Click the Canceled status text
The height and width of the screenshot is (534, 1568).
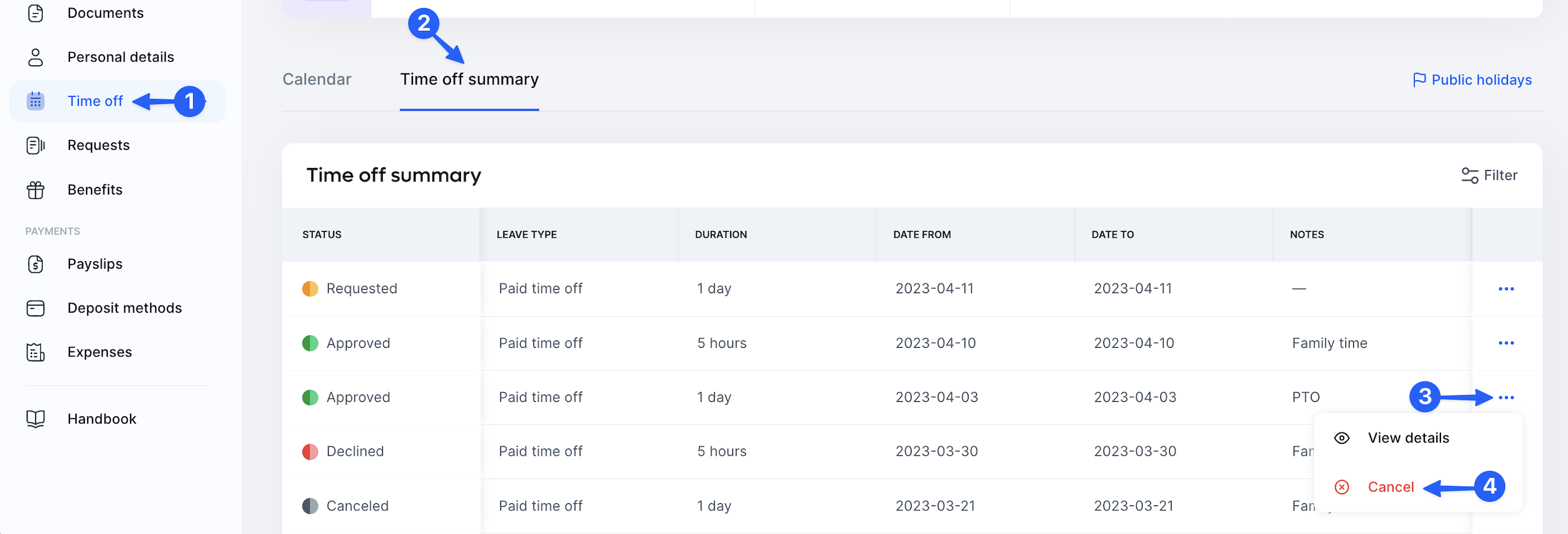[x=357, y=506]
